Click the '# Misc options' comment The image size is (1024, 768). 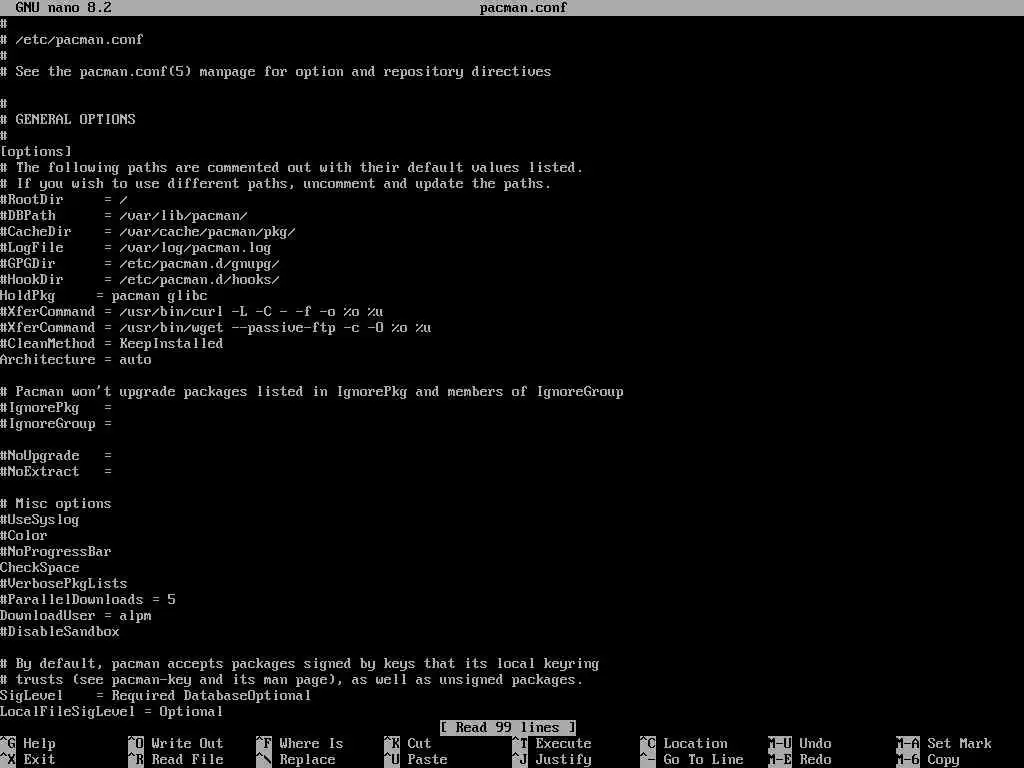tap(56, 504)
